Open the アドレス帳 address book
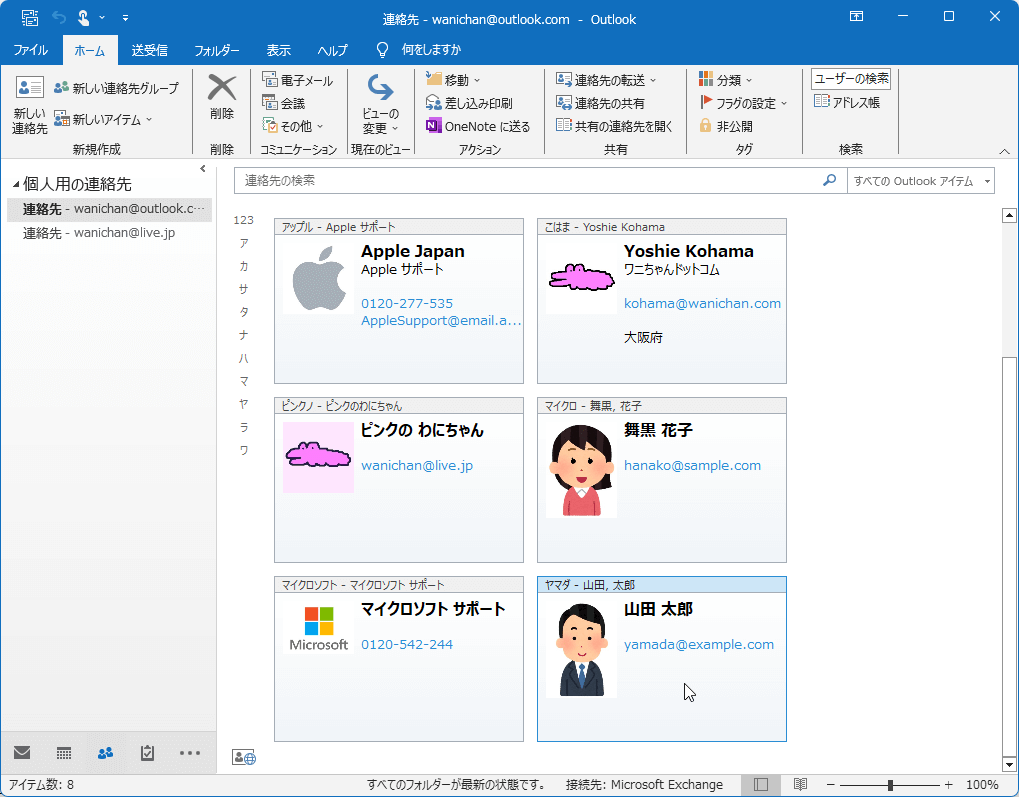 [x=847, y=102]
